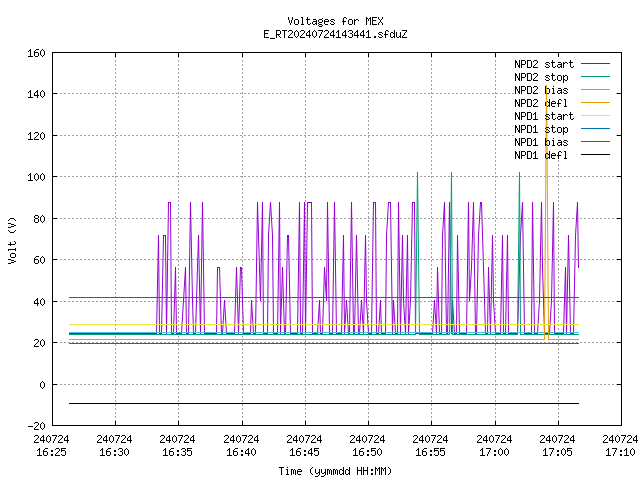Click the orange NPD2 defl legend line
The width and height of the screenshot is (640, 480).
point(595,103)
